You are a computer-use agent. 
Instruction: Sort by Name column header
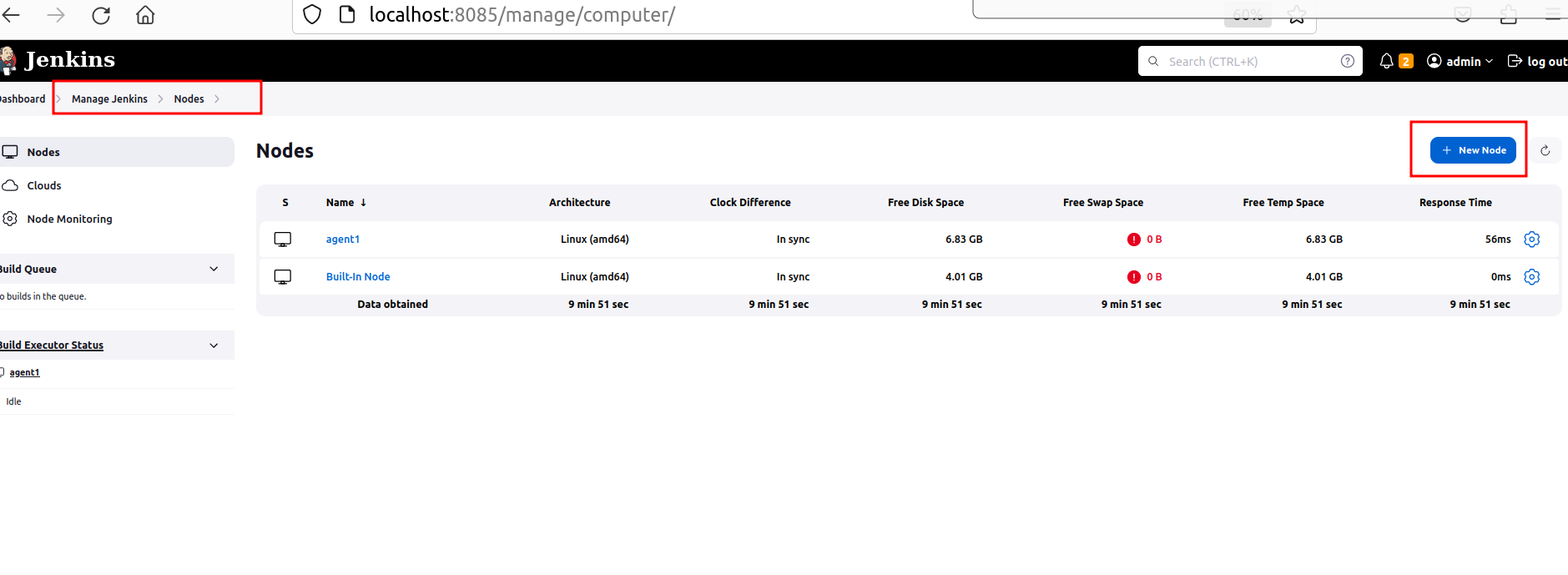click(x=346, y=202)
